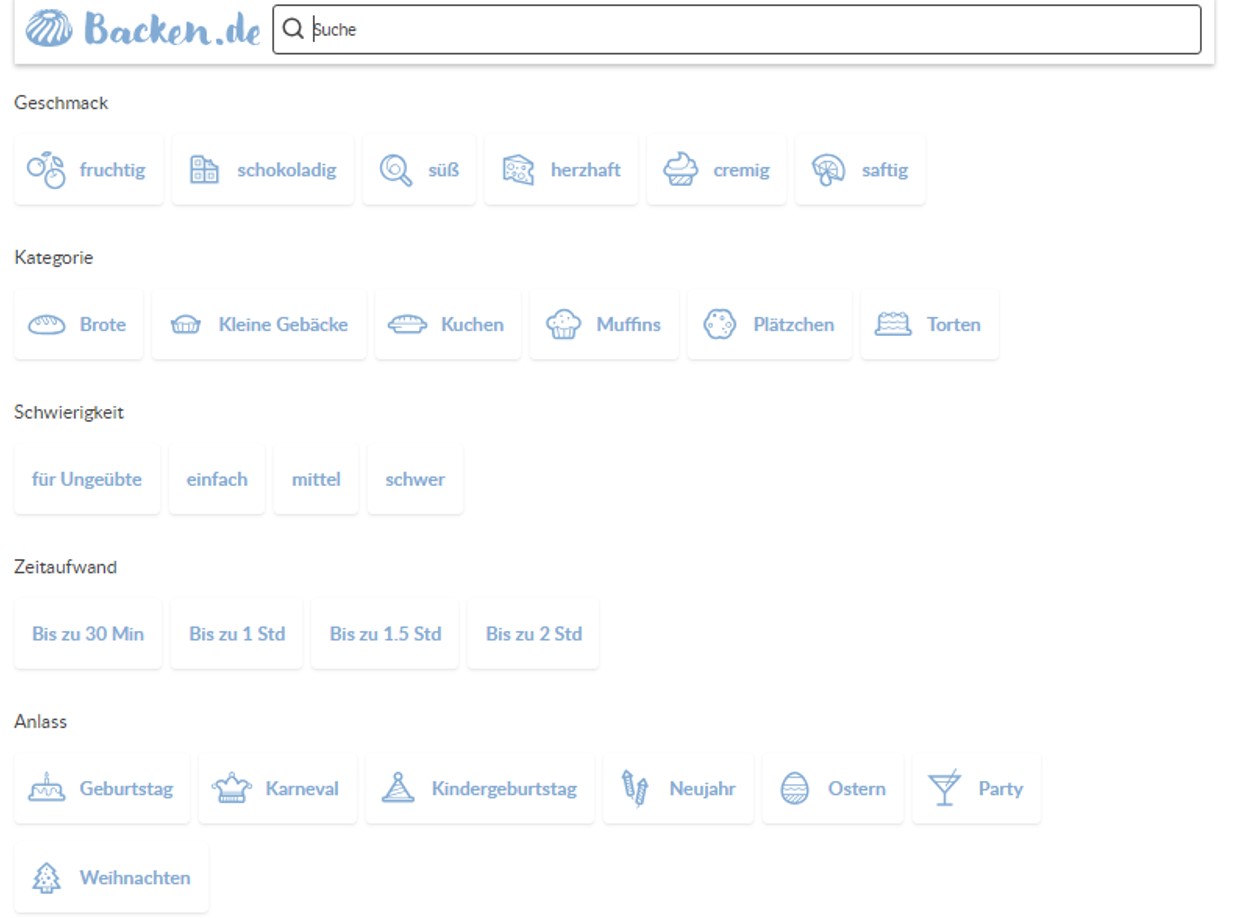Click the cheese icon for herzhaft
The image size is (1244, 918).
pyautogui.click(x=518, y=169)
